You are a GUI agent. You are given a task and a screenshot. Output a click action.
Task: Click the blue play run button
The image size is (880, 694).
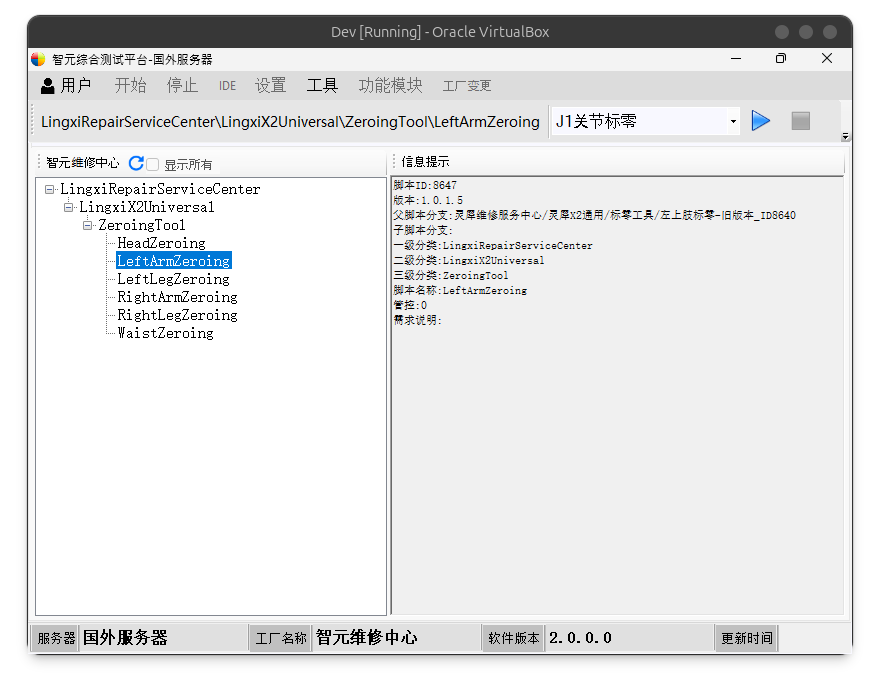point(760,121)
